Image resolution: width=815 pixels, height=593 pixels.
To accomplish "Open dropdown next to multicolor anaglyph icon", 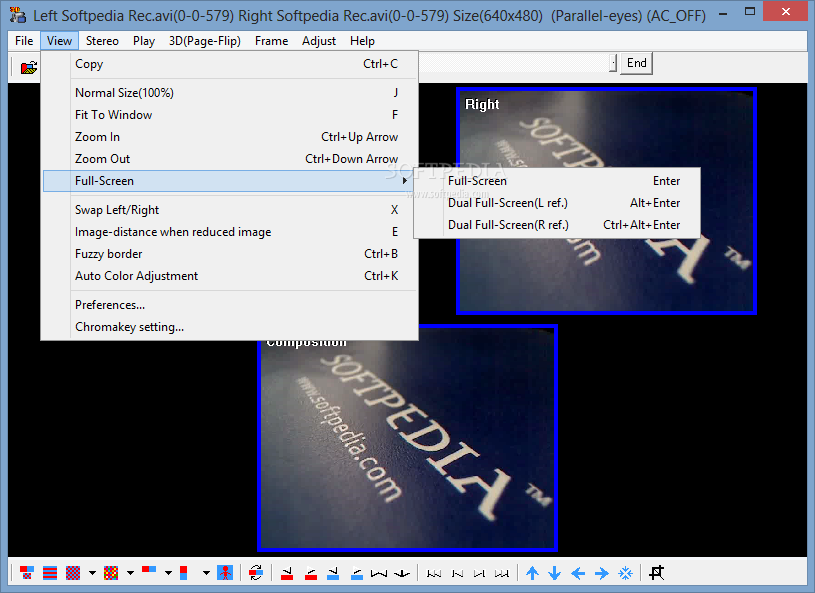I will pos(130,573).
